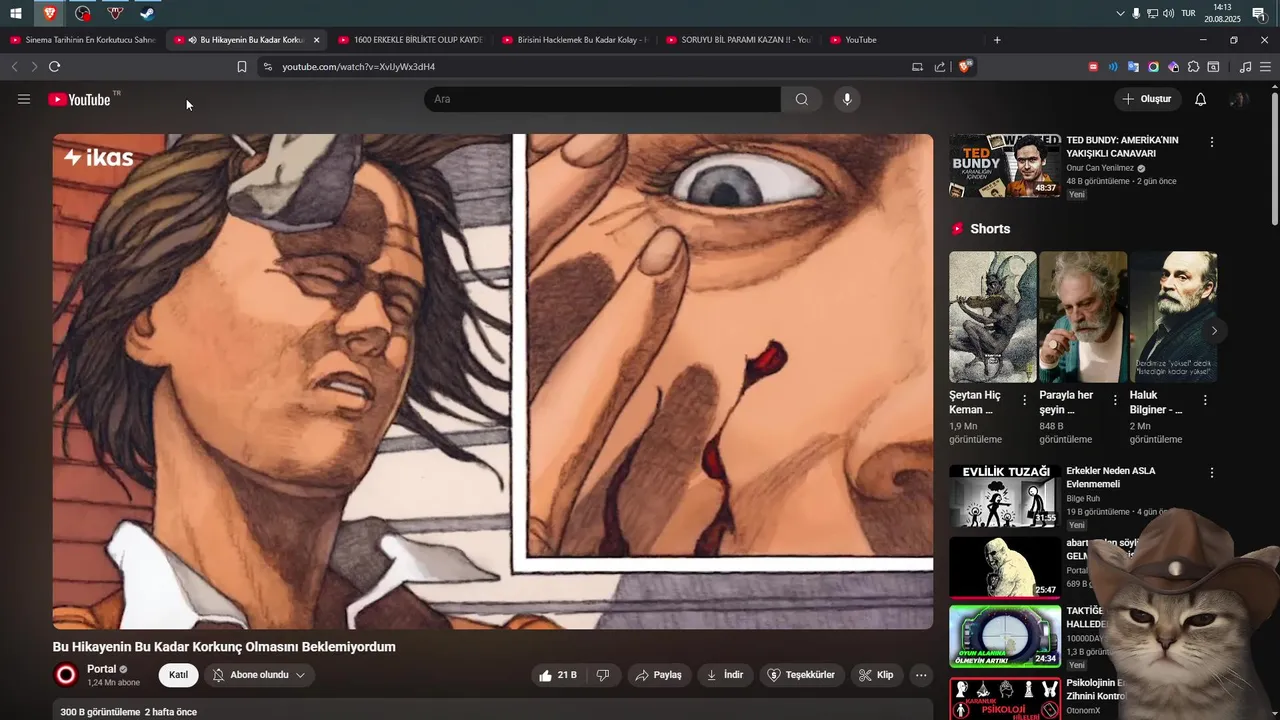
Task: Bookmark this page in the address bar
Action: point(242,67)
